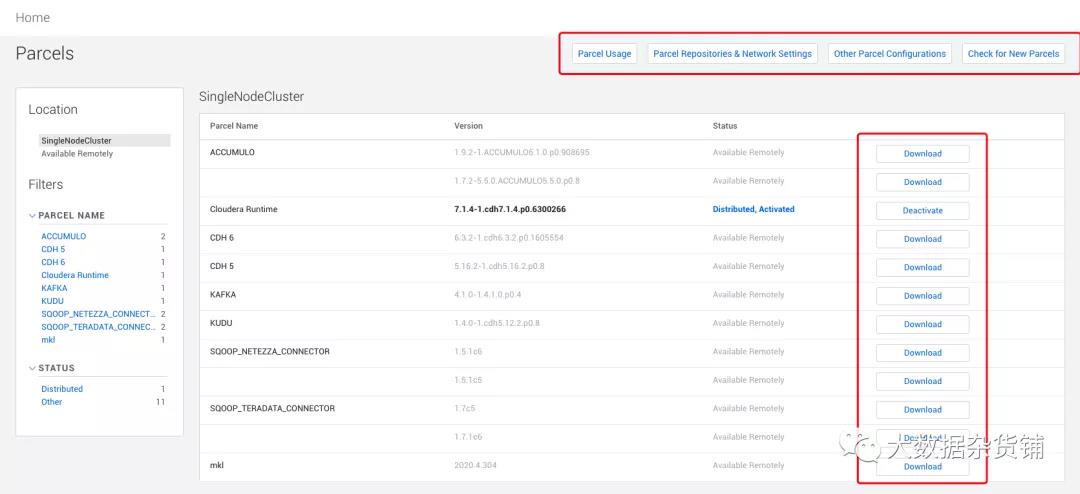
Task: Click SQOOP_TERADATA_CONNECTOR name in table
Action: click(x=272, y=408)
